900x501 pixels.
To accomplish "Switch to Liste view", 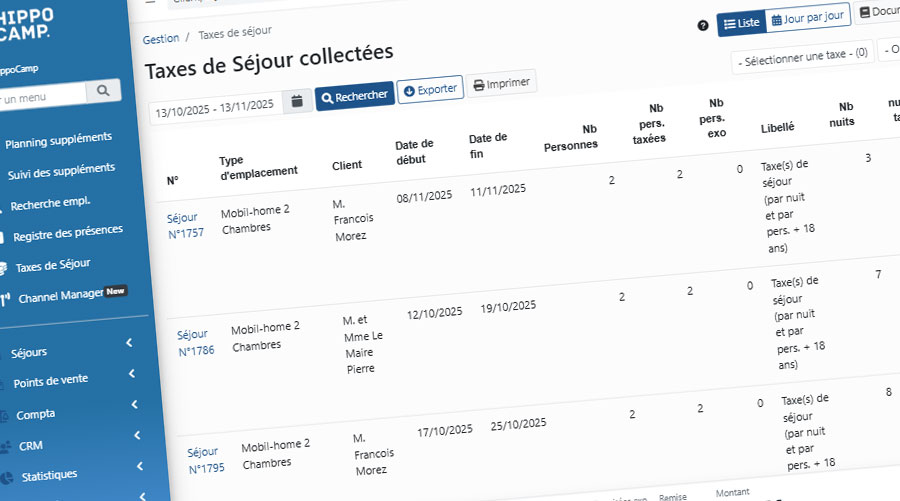I will pyautogui.click(x=740, y=22).
